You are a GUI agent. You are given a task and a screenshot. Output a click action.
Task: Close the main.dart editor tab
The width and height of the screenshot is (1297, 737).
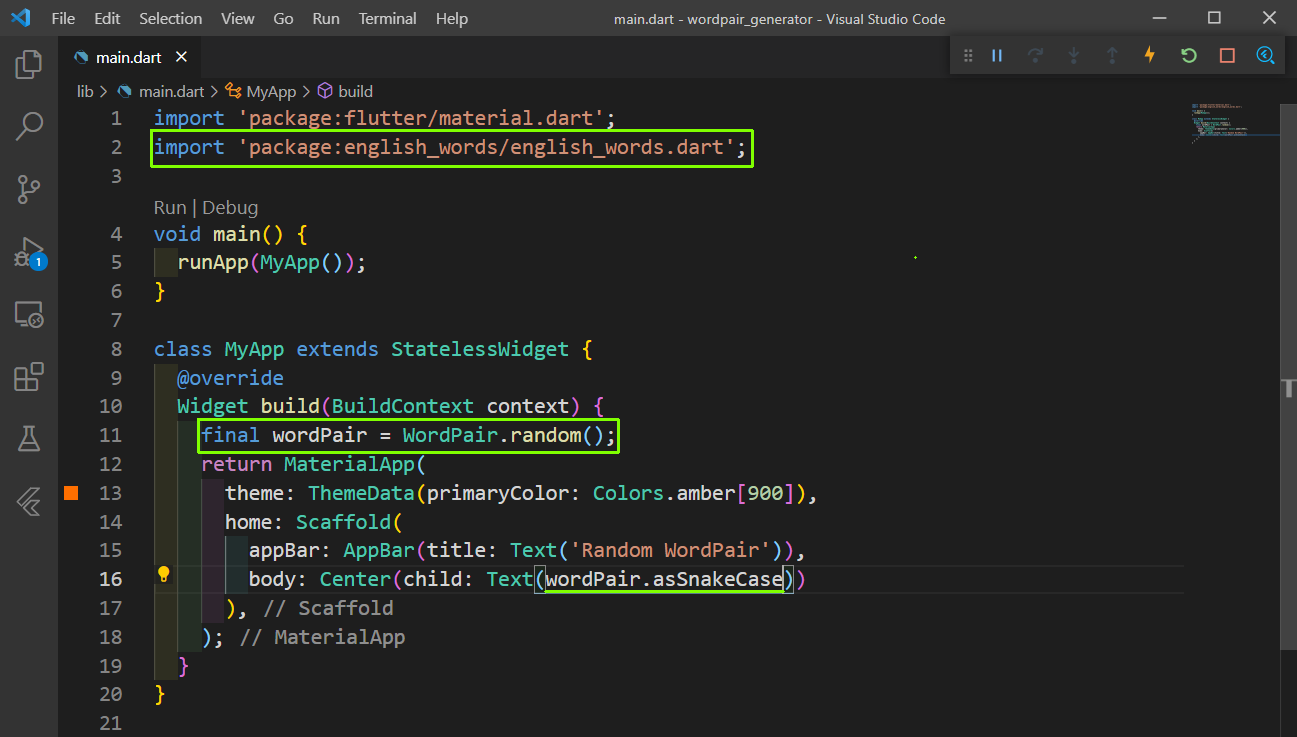click(x=181, y=58)
